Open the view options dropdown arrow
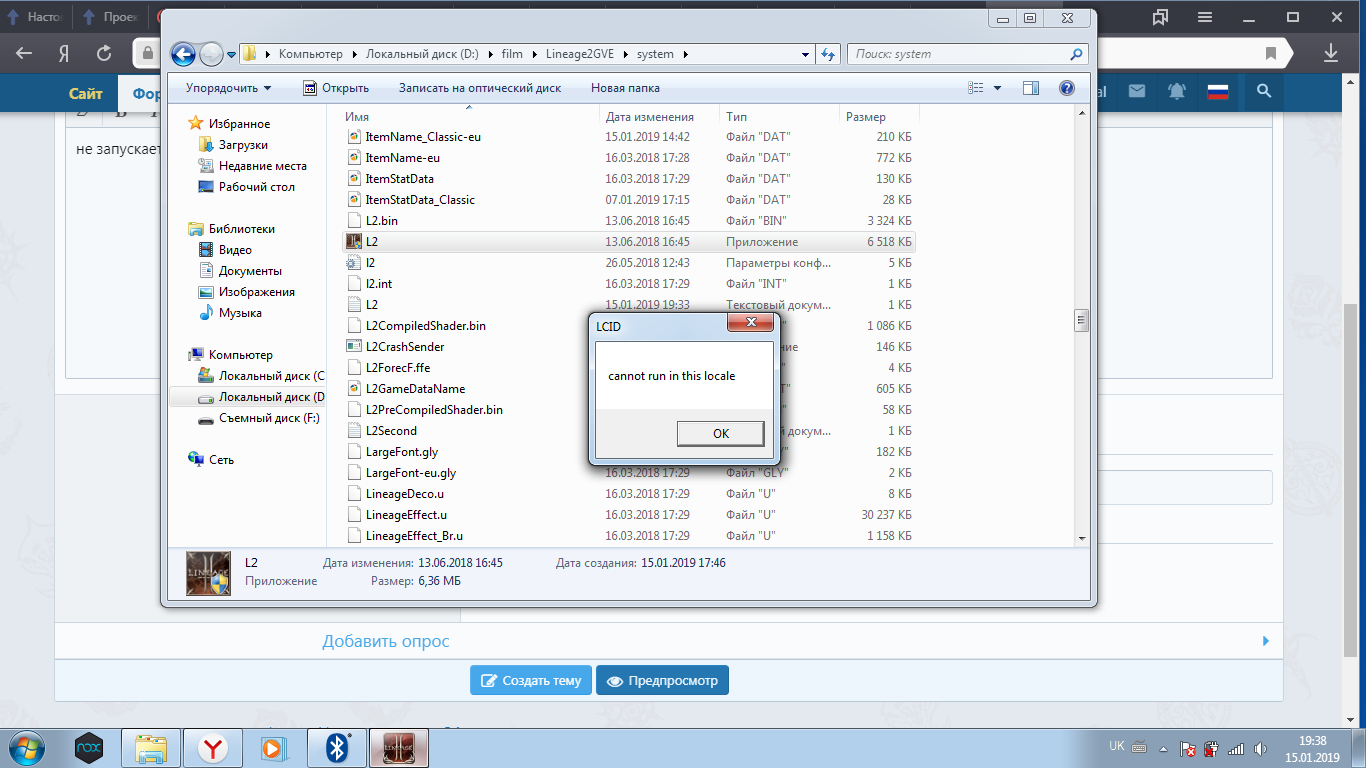1366x768 pixels. coord(998,88)
